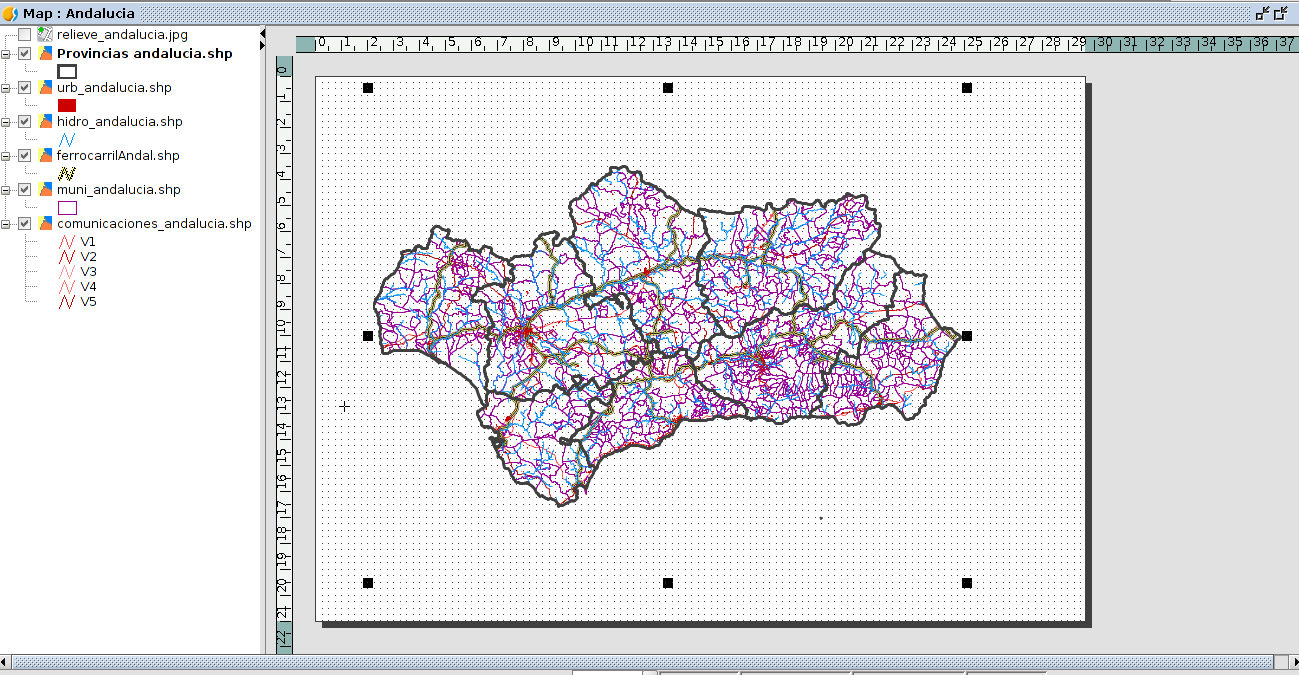Image resolution: width=1299 pixels, height=675 pixels.
Task: Click the yellow-black railway symbol under ferrocarrilAndal.shp
Action: (67, 173)
